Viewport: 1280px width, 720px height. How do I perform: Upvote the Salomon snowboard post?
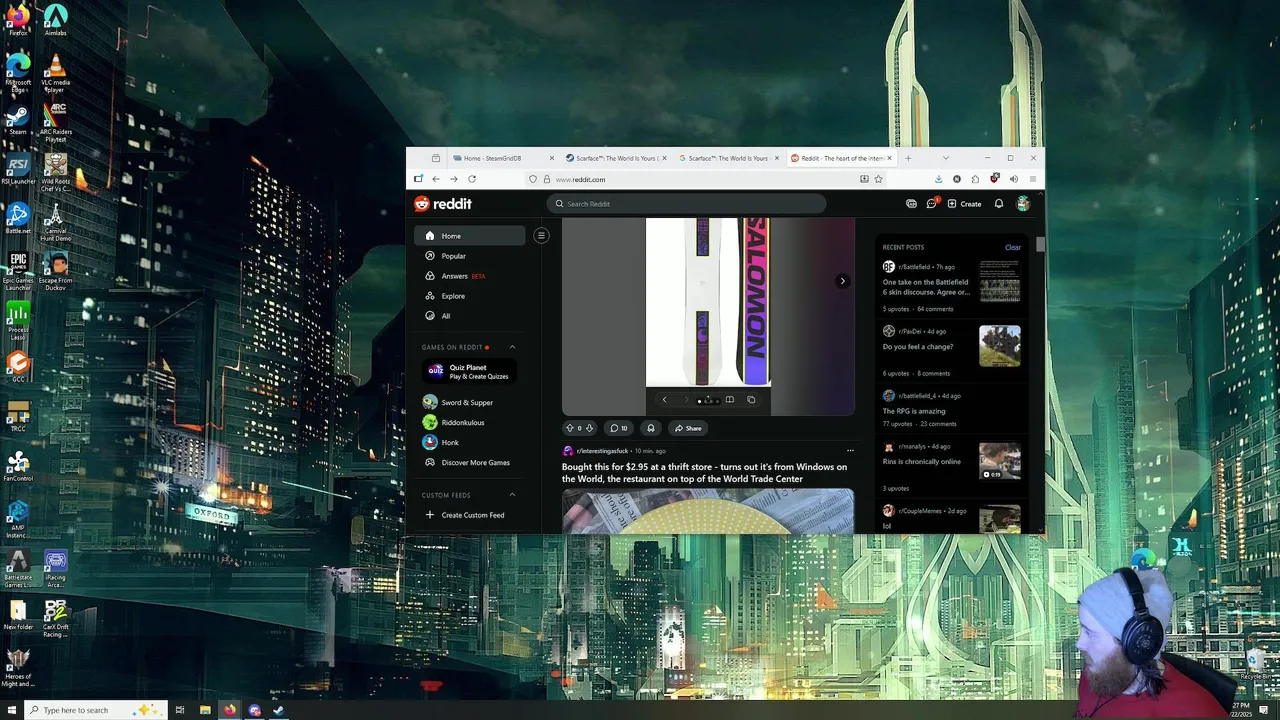coord(570,428)
